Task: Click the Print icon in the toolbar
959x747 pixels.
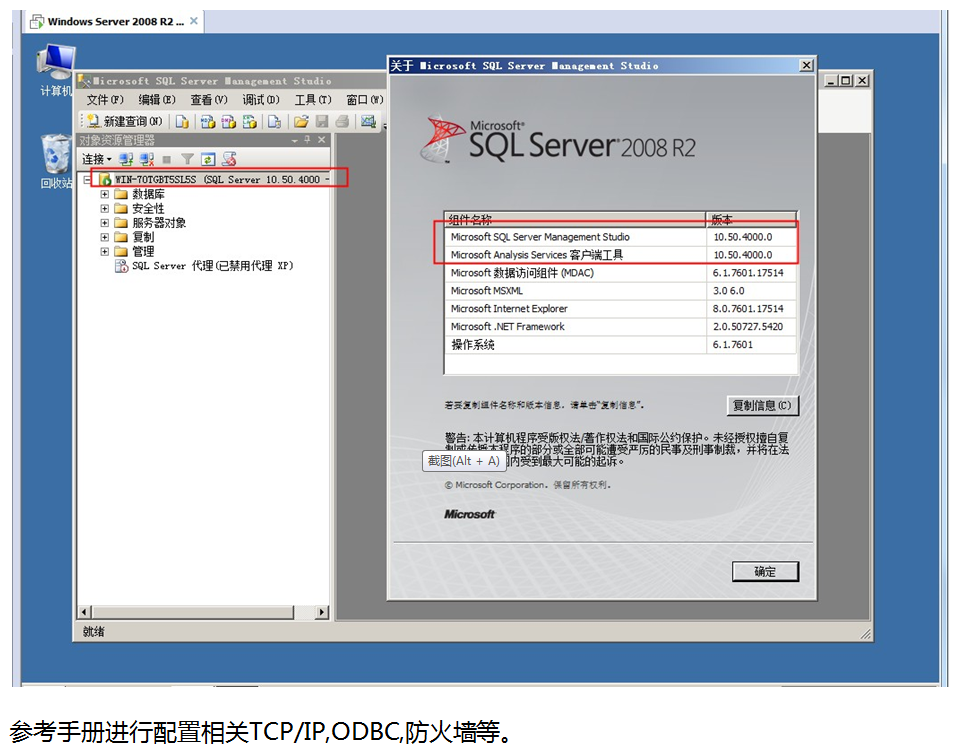Action: [342, 121]
